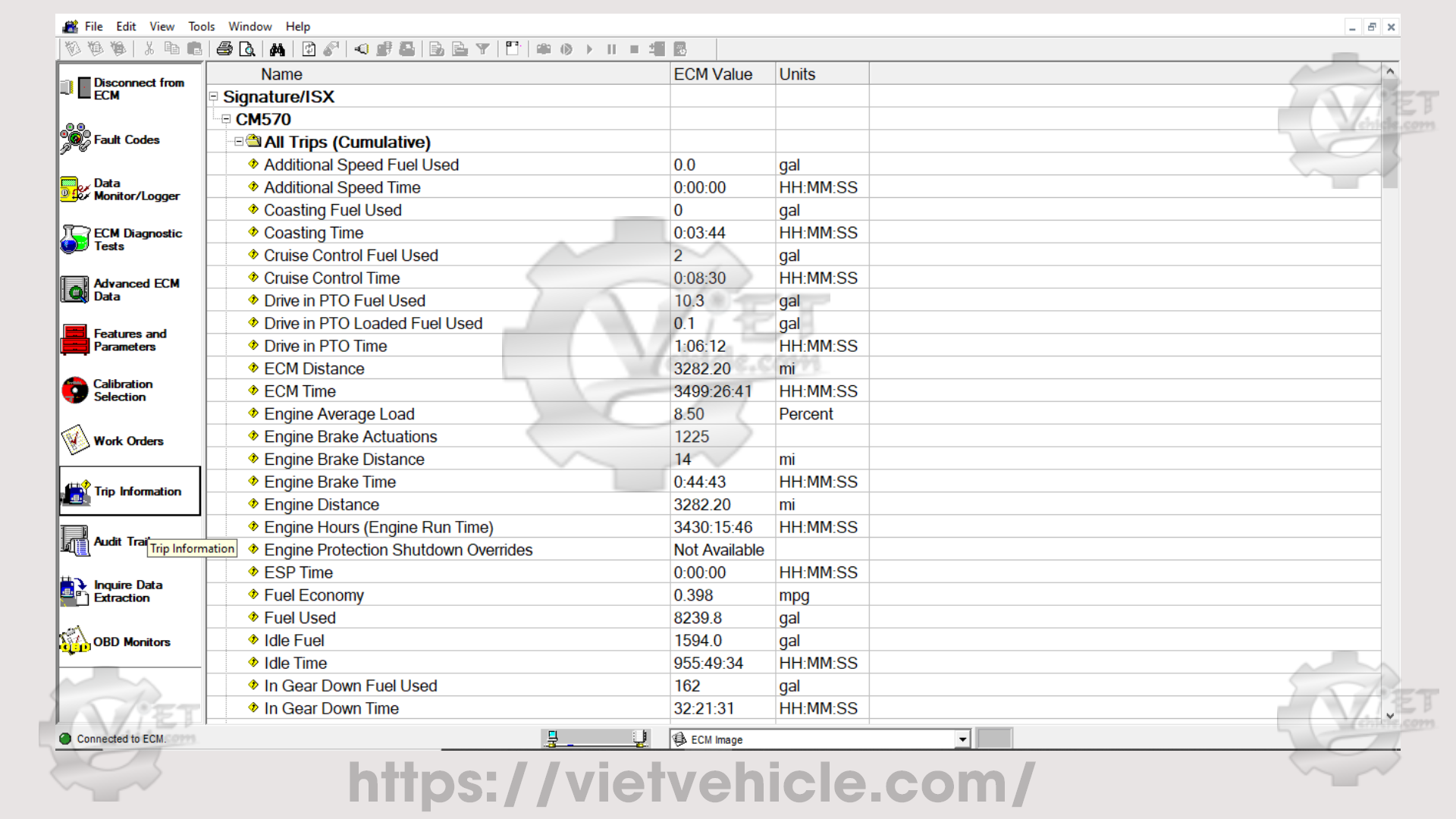Collapse All Trips (Cumulative) folder
The width and height of the screenshot is (1456, 819).
239,142
